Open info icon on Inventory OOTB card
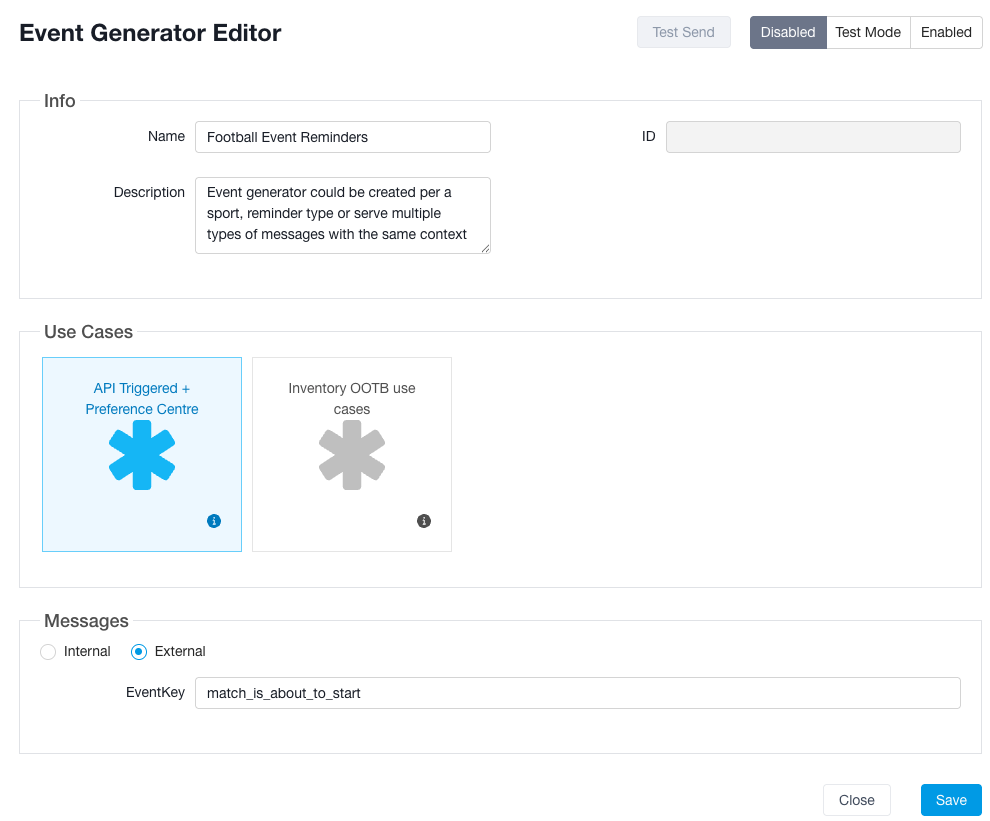 424,521
